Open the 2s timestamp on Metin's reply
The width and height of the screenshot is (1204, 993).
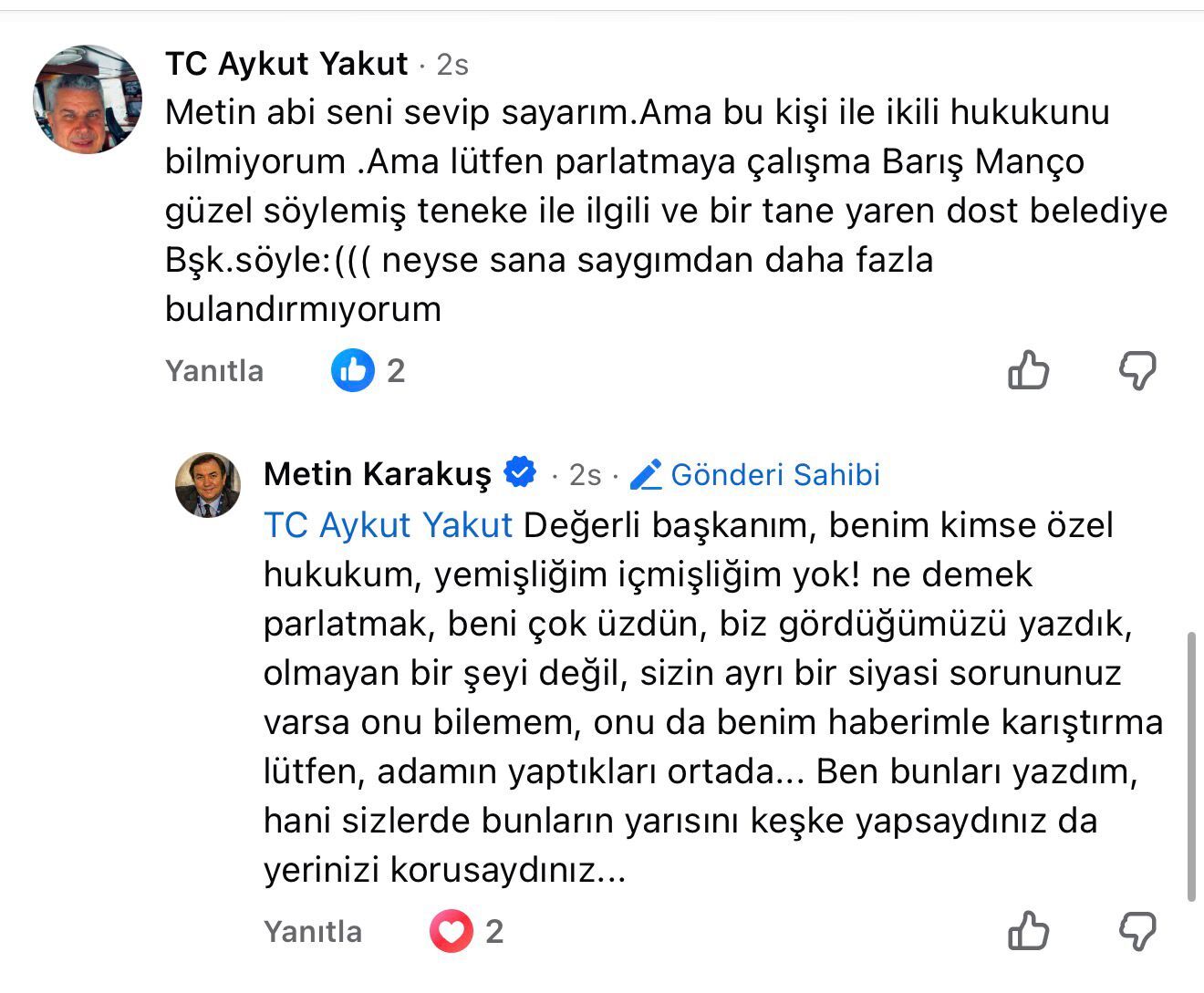tap(586, 474)
